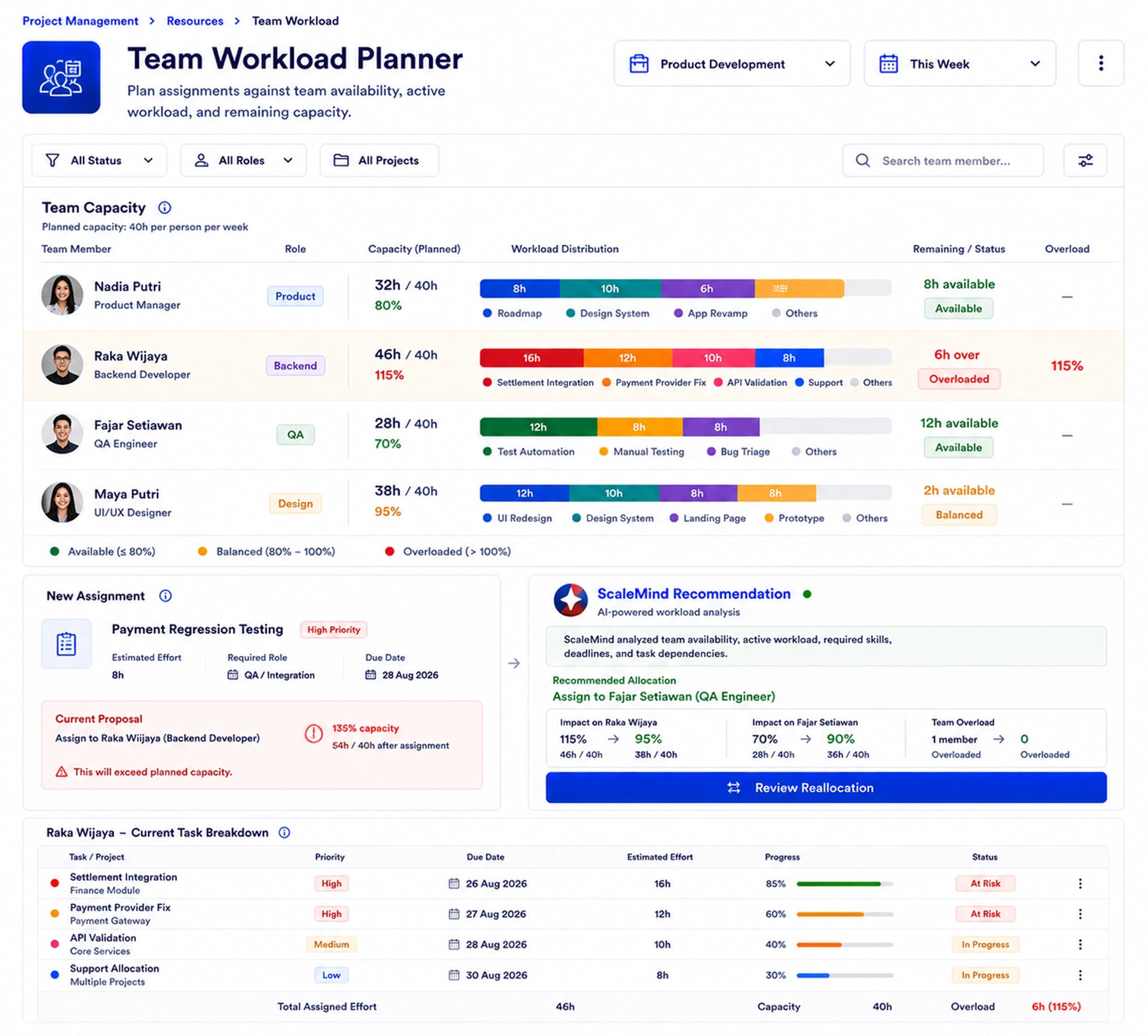Viewport: 1148px width, 1036px height.
Task: Click calendar icon beside 26 Aug 2026
Action: point(454,884)
